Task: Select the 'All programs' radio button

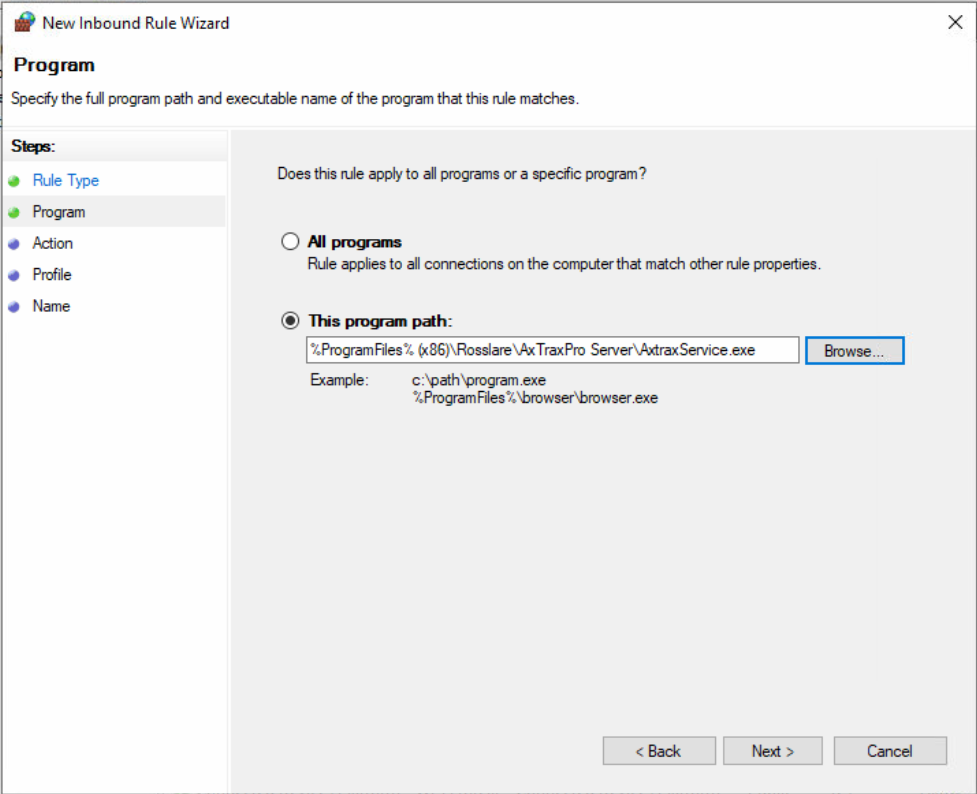Action: point(290,242)
